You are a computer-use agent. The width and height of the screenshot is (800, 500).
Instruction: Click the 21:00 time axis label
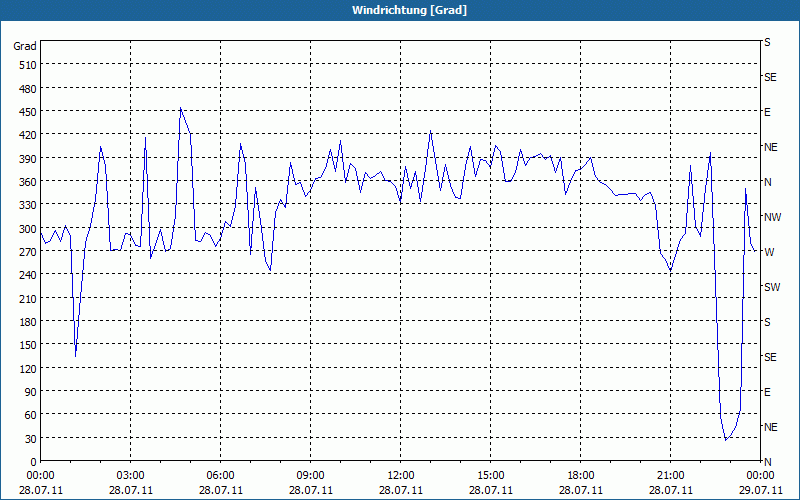[670, 476]
